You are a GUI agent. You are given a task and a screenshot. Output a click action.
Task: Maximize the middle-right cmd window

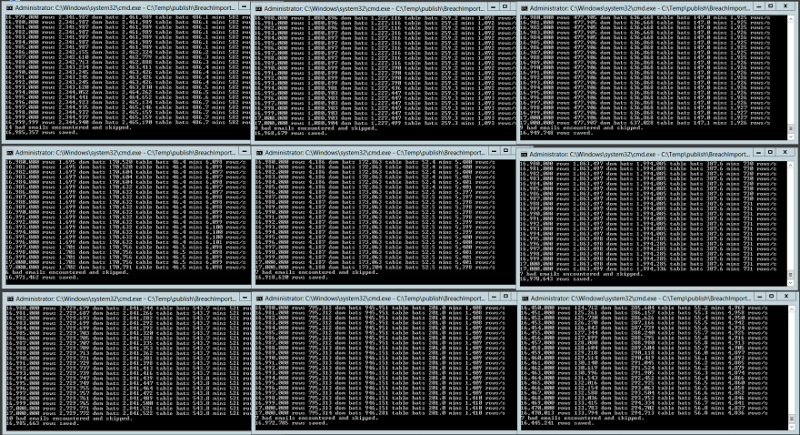[771, 152]
